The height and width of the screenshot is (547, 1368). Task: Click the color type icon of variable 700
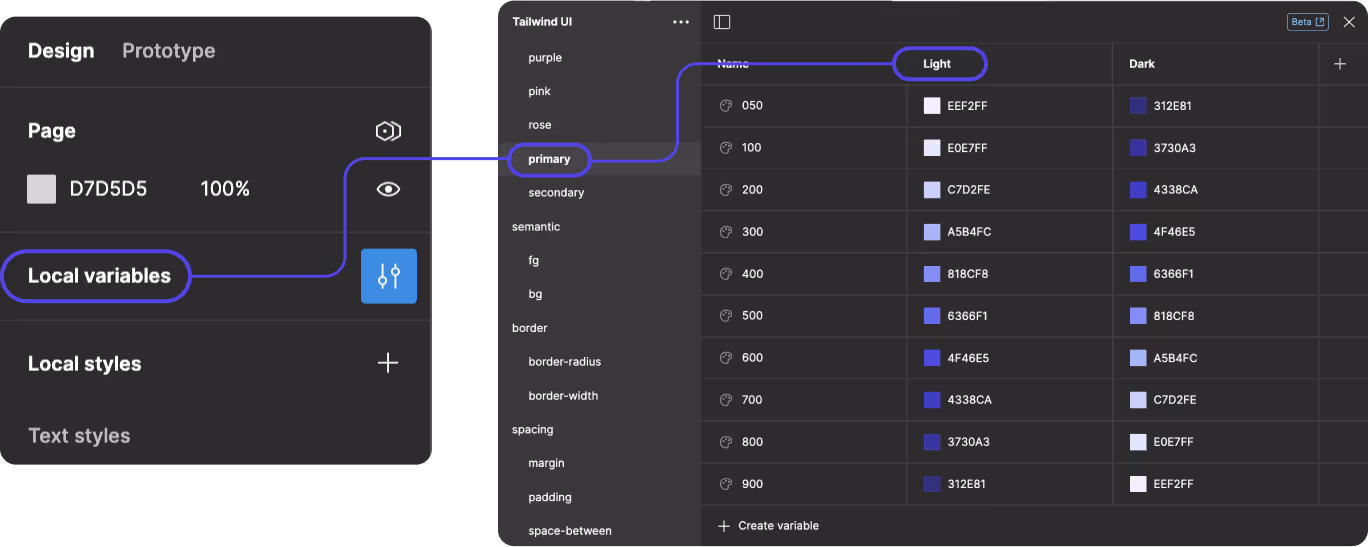[x=726, y=400]
